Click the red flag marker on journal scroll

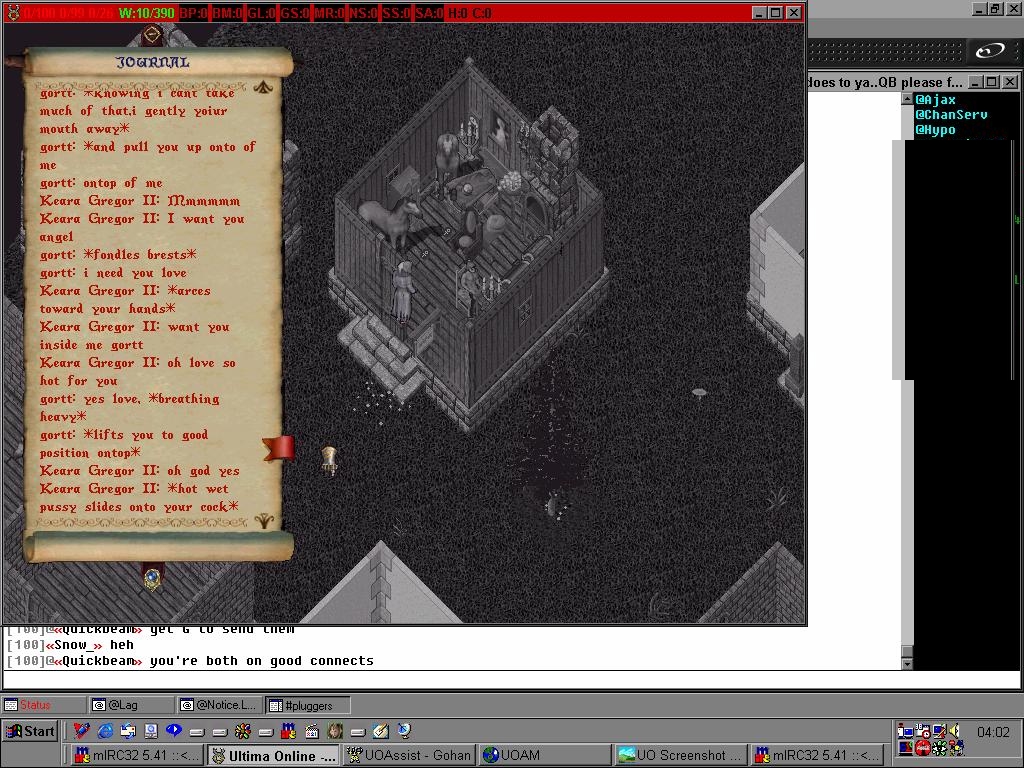279,448
